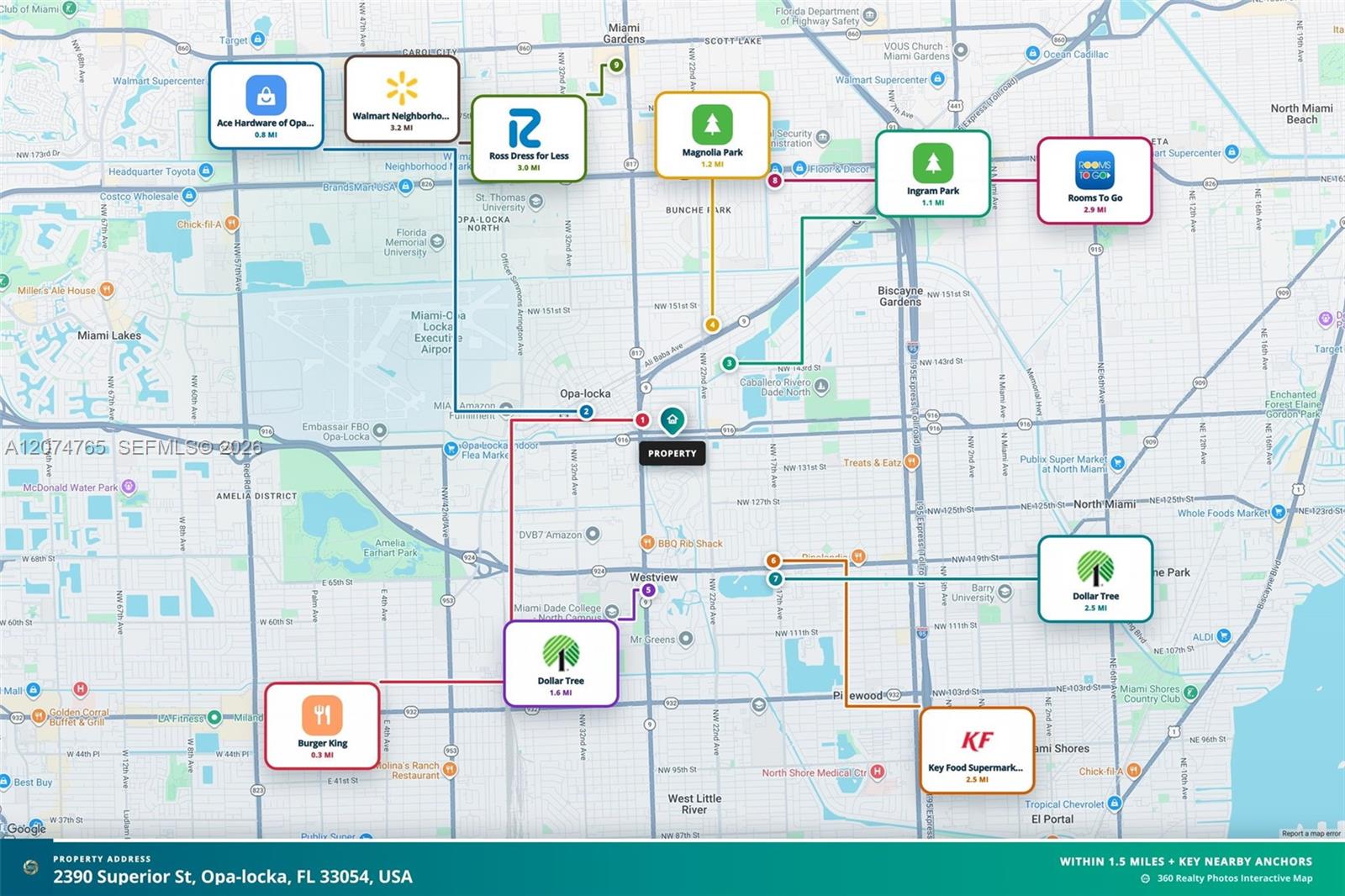The height and width of the screenshot is (896, 1345).
Task: Open the Key Food Supermarket 2.5 MI card
Action: coord(977,751)
